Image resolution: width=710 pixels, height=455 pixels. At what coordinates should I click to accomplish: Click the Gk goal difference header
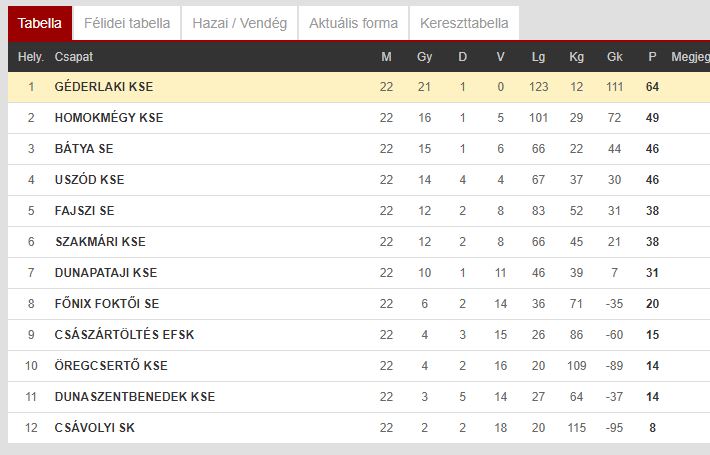coord(614,57)
